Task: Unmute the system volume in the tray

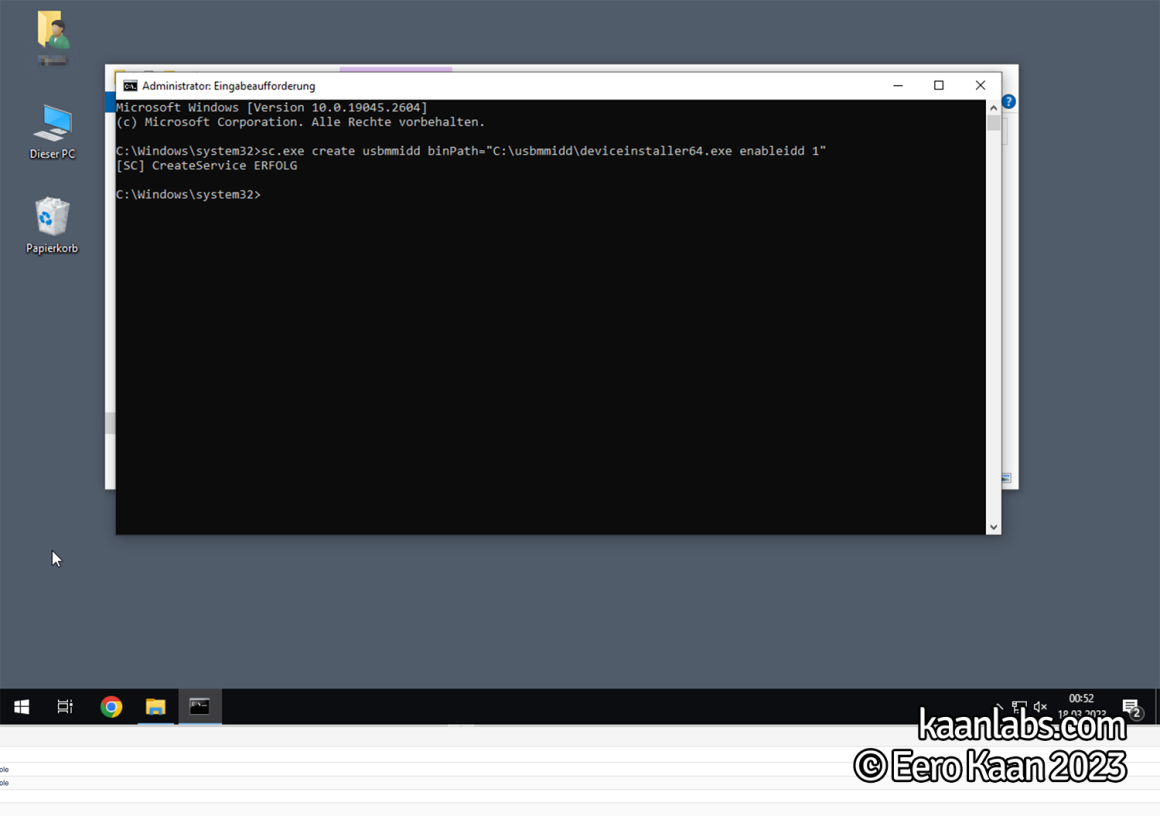Action: click(1042, 707)
